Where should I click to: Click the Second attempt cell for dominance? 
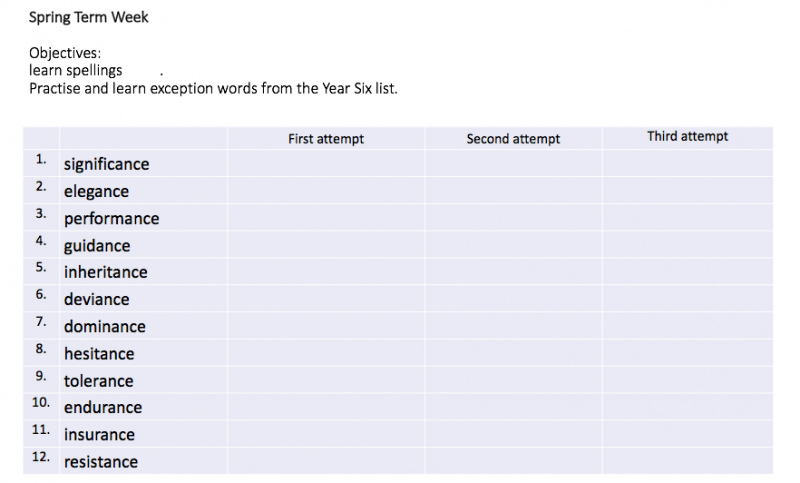point(513,325)
